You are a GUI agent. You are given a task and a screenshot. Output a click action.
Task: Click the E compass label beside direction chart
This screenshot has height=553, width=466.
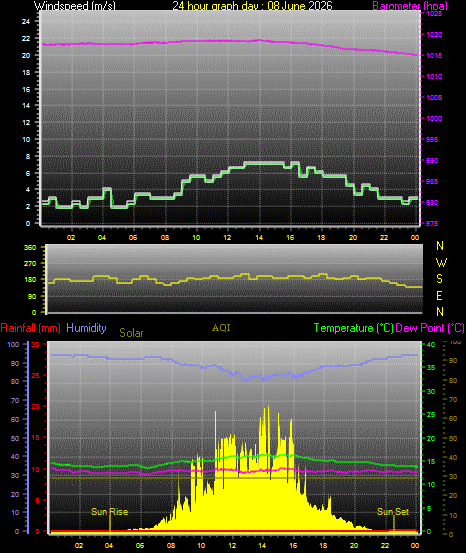click(439, 296)
